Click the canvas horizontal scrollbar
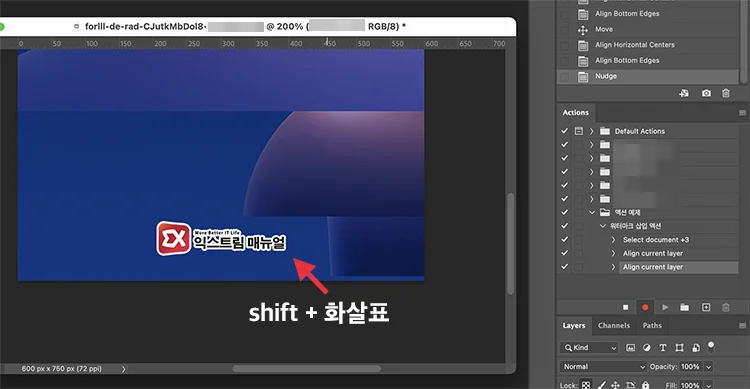This screenshot has height=389, width=750. (307, 369)
